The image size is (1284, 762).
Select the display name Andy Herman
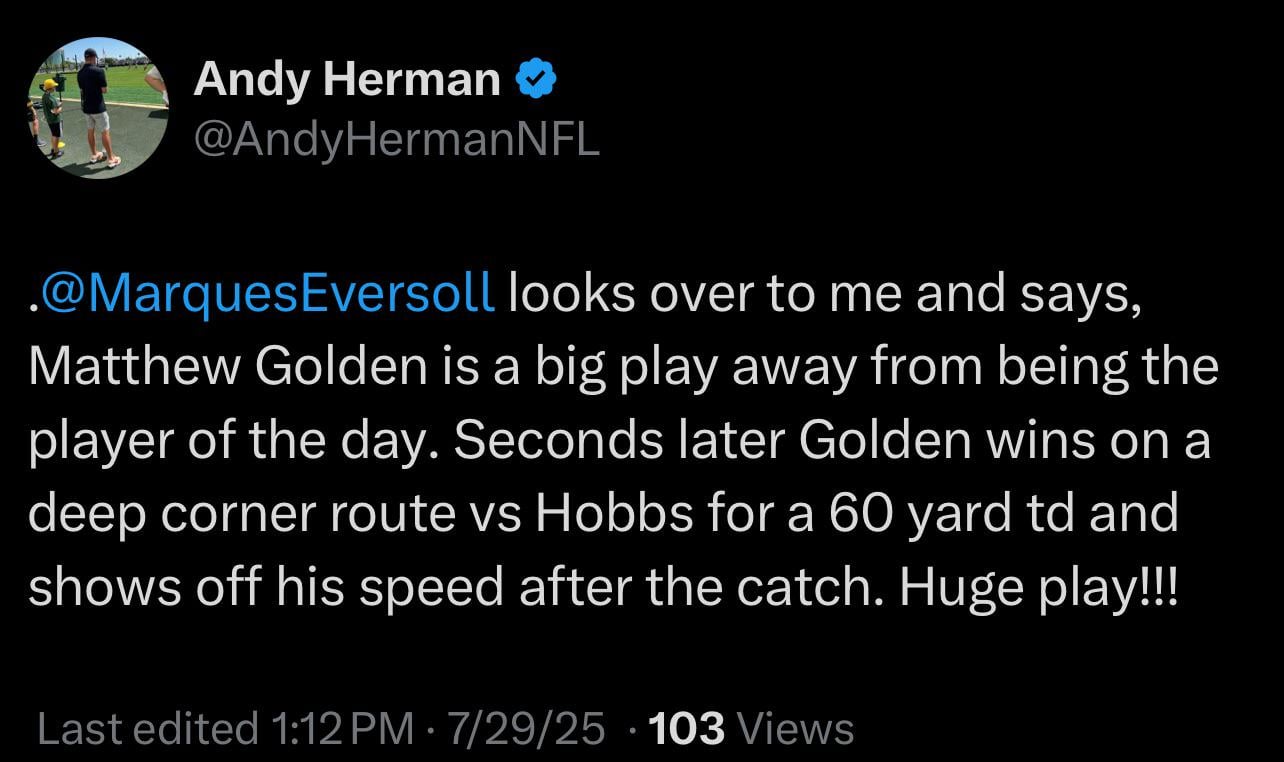pos(347,77)
